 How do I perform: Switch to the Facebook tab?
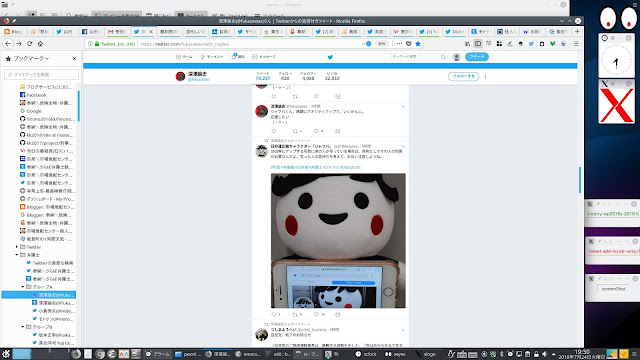91,31
